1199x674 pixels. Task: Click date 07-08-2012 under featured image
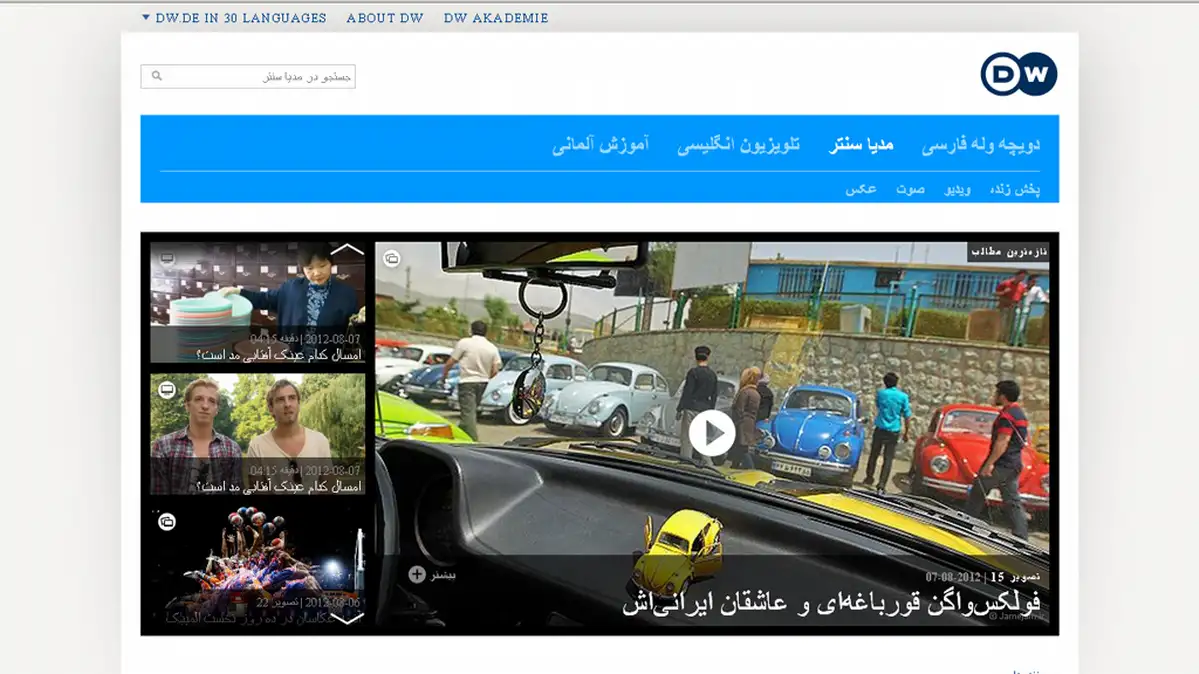tap(952, 577)
